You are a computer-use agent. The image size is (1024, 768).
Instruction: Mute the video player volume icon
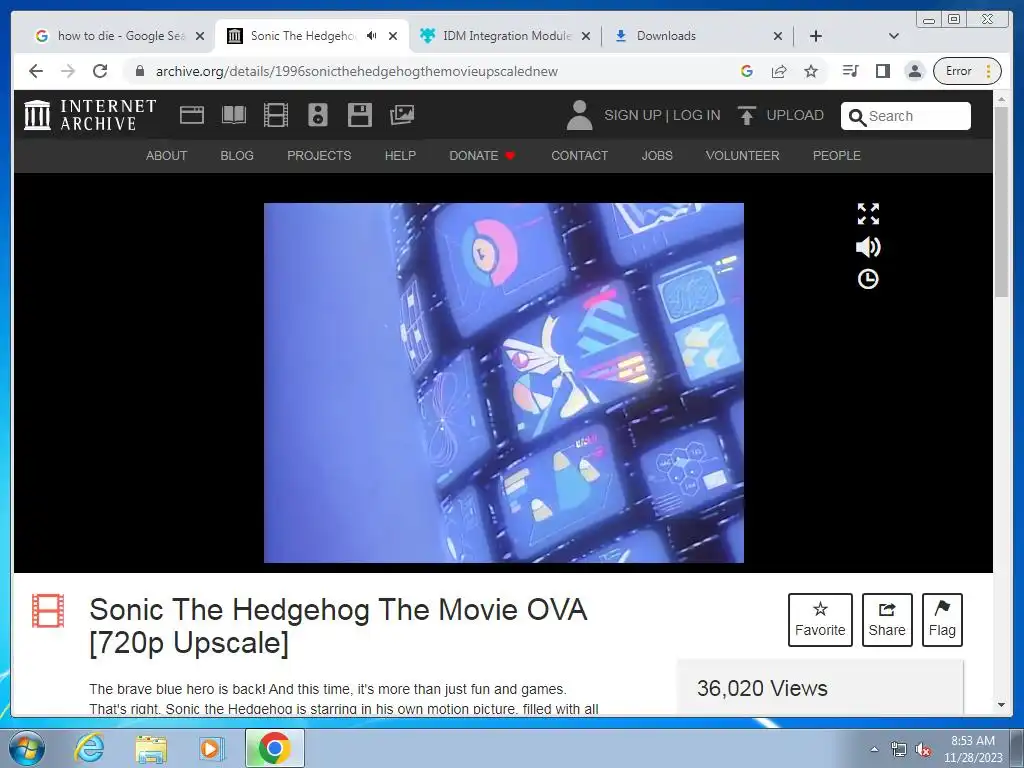[x=868, y=247]
